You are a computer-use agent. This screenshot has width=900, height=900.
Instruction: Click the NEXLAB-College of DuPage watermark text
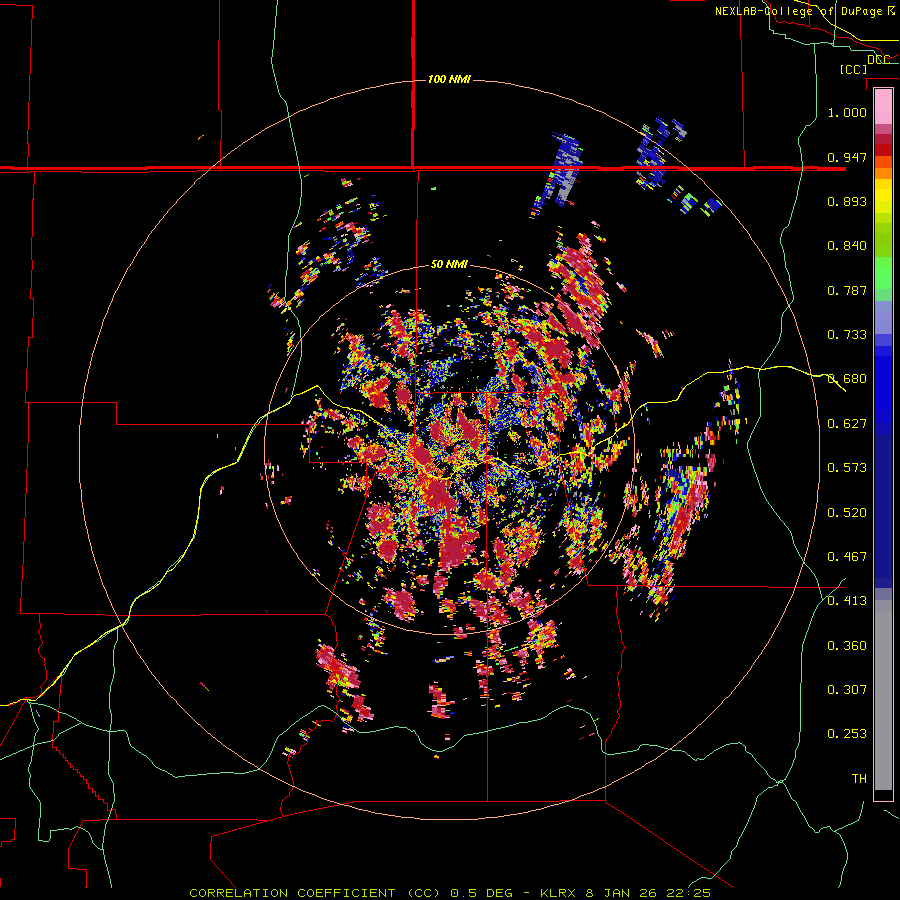click(x=798, y=11)
